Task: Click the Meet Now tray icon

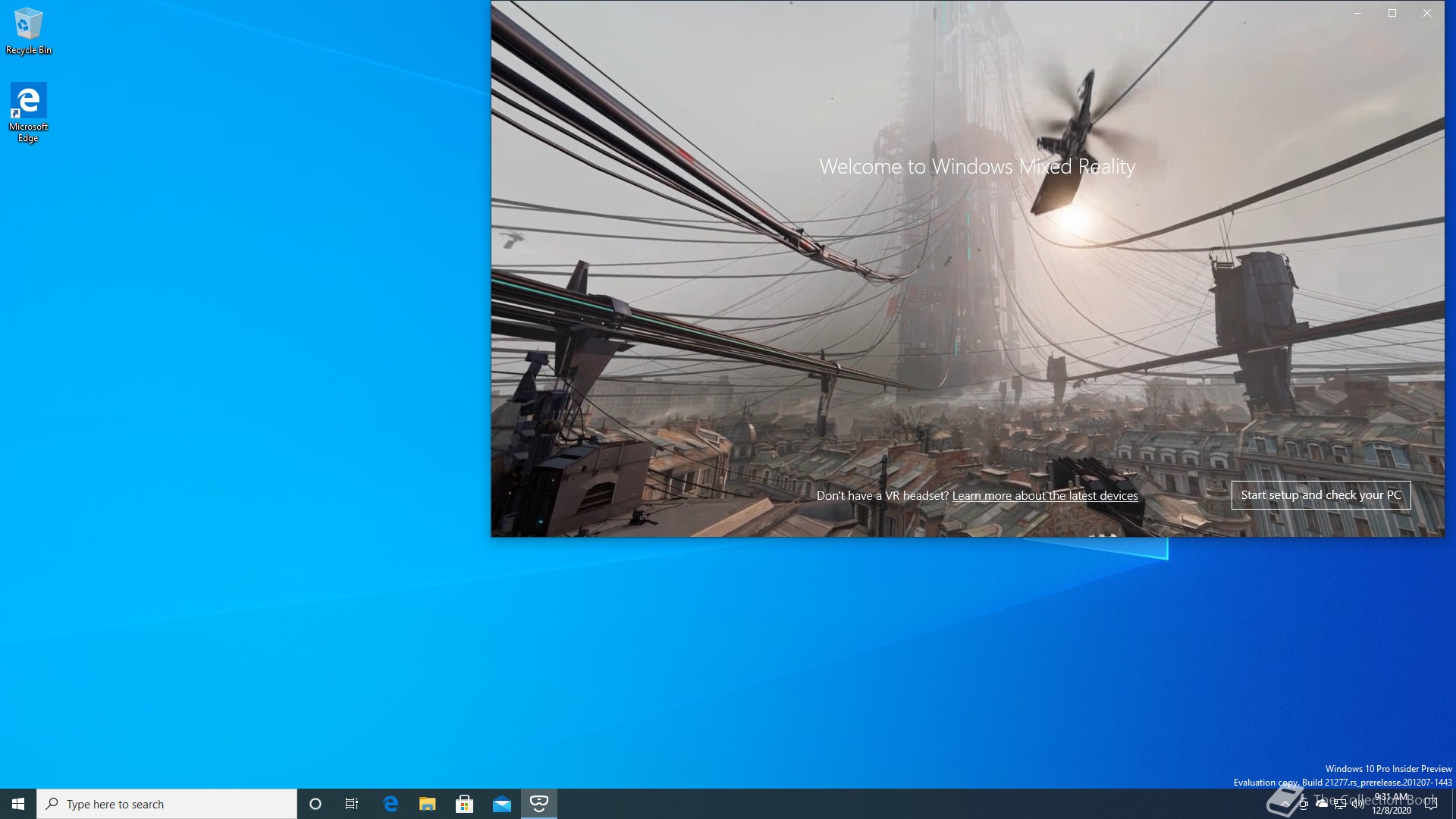Action: pyautogui.click(x=1304, y=804)
